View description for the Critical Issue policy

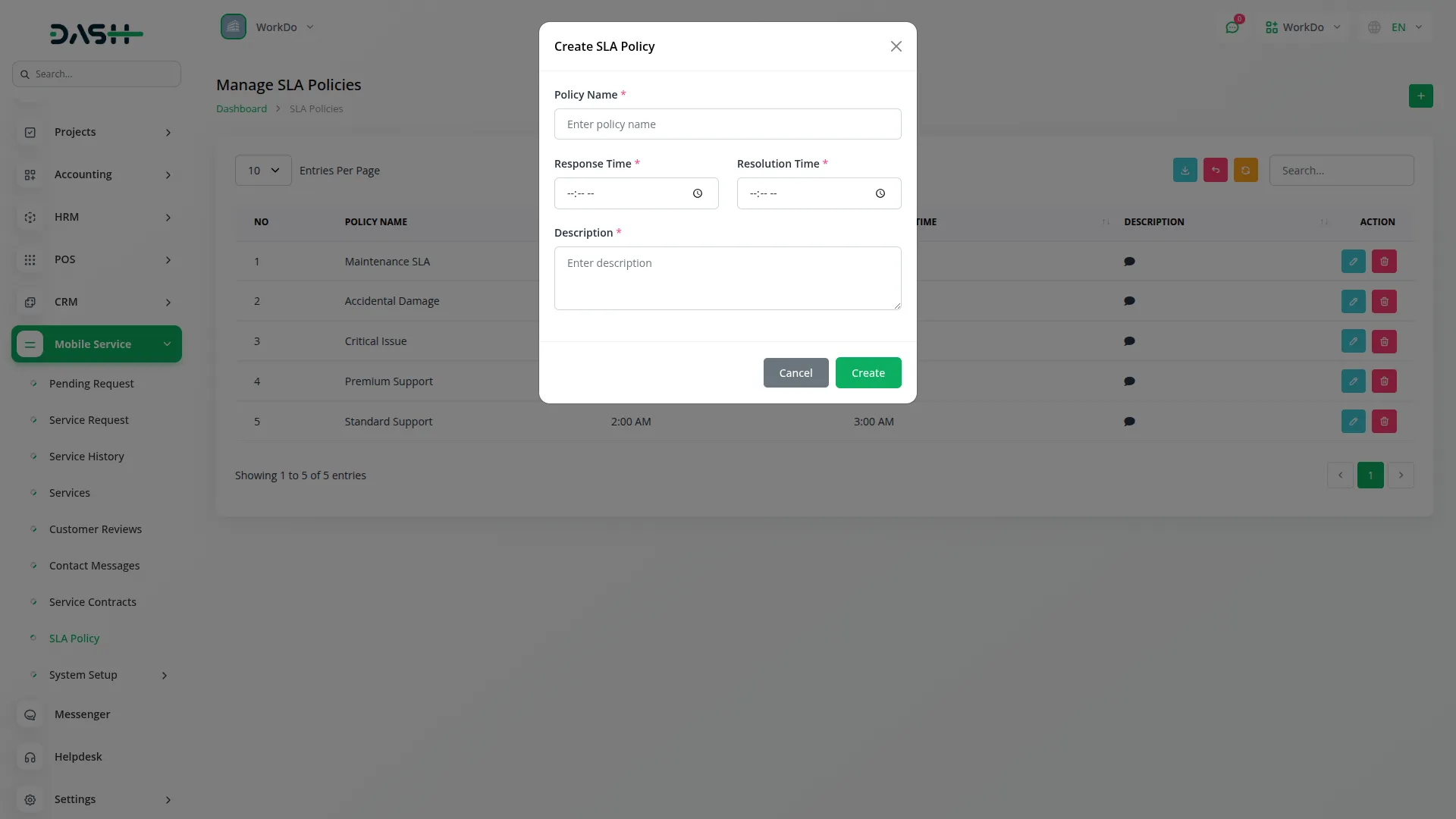click(x=1129, y=340)
